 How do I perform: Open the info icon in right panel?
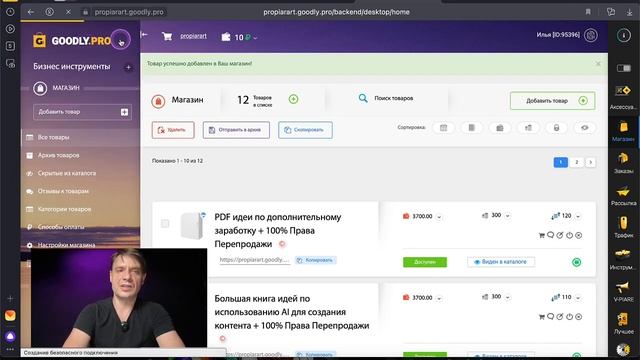[x=624, y=36]
